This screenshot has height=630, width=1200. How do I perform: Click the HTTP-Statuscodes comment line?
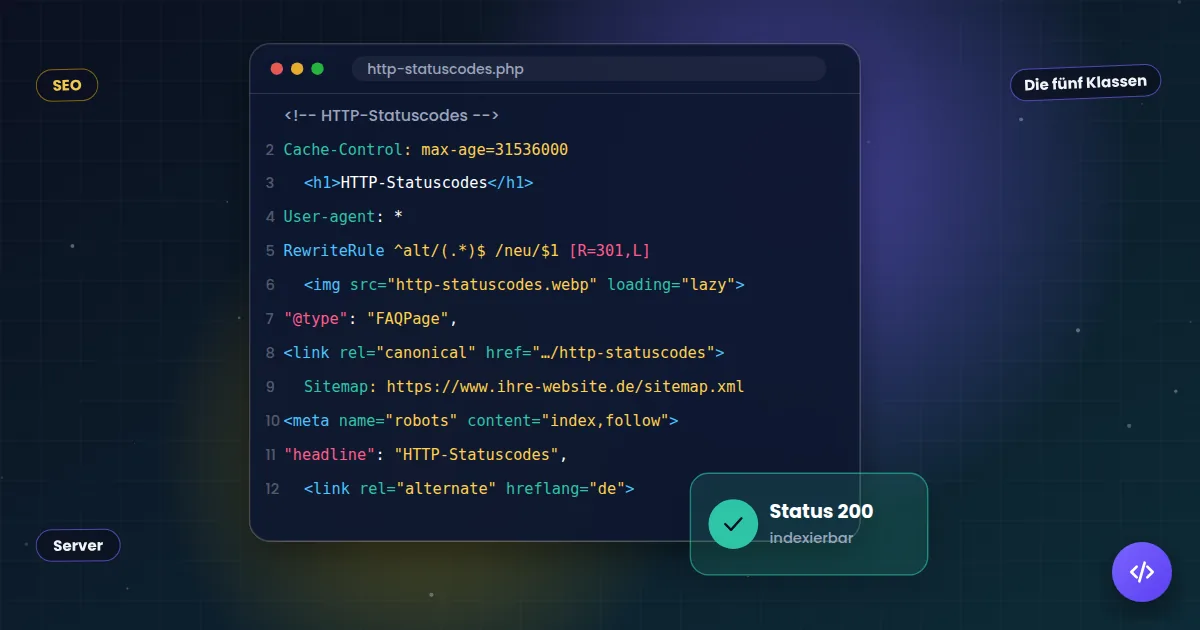[391, 115]
